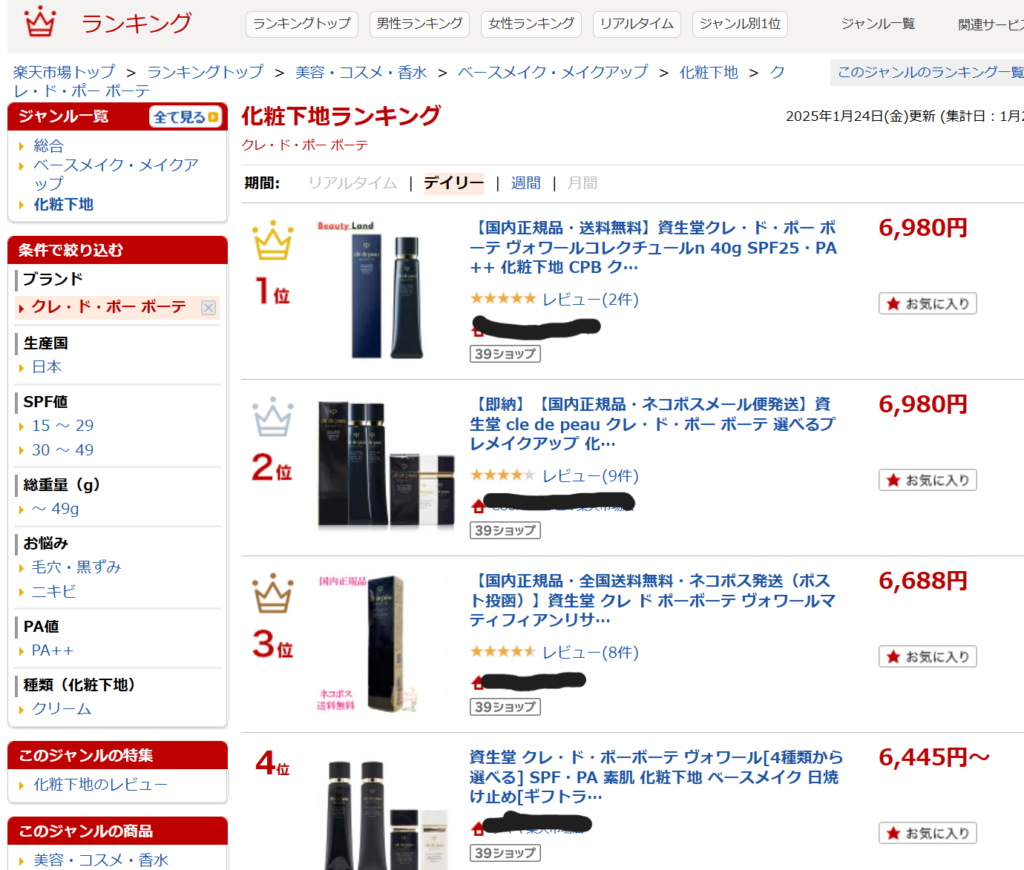Viewport: 1024px width, 870px height.
Task: Open ランキングトップ tab
Action: click(x=302, y=24)
